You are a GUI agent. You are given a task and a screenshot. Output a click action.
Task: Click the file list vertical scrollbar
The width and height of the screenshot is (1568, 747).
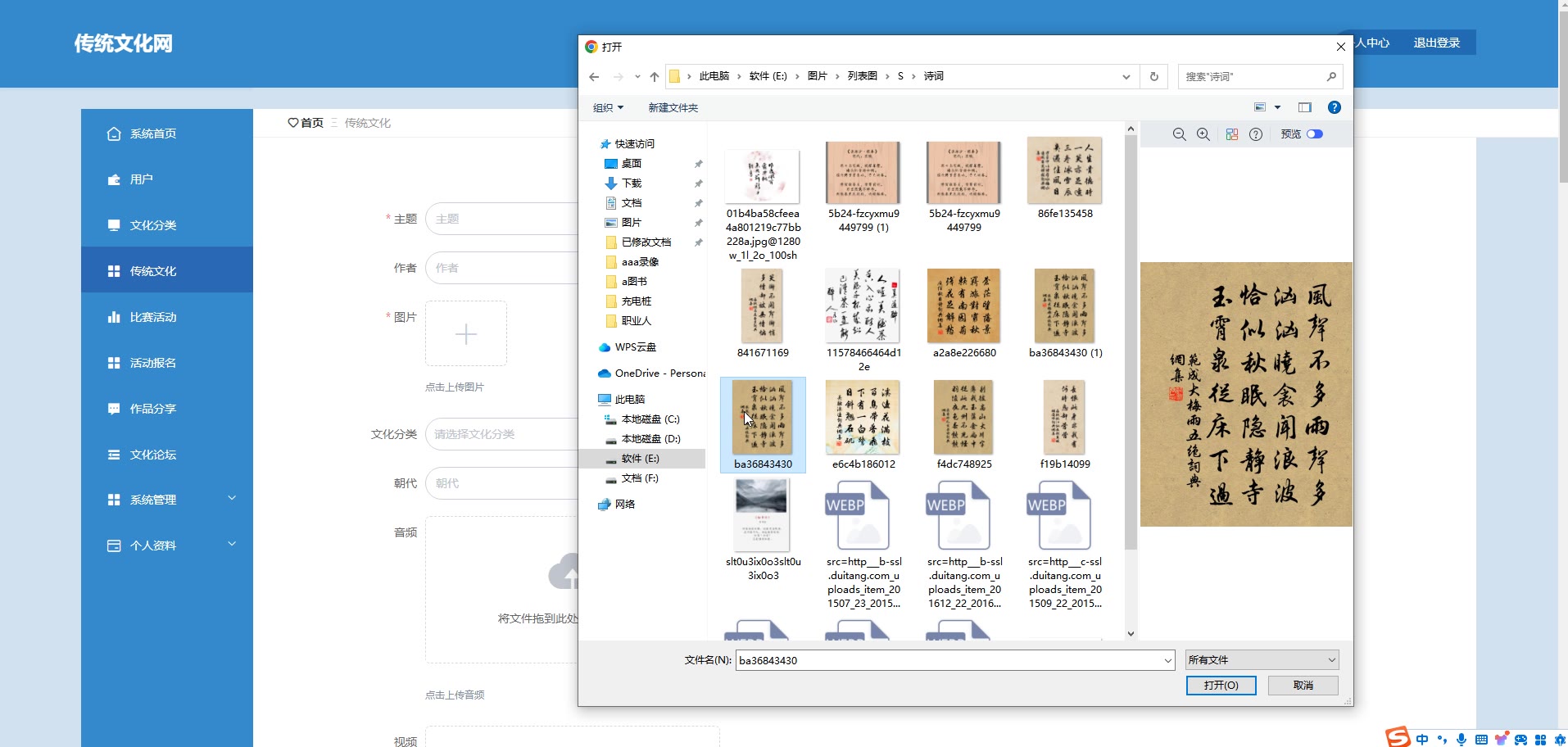coord(1131,342)
